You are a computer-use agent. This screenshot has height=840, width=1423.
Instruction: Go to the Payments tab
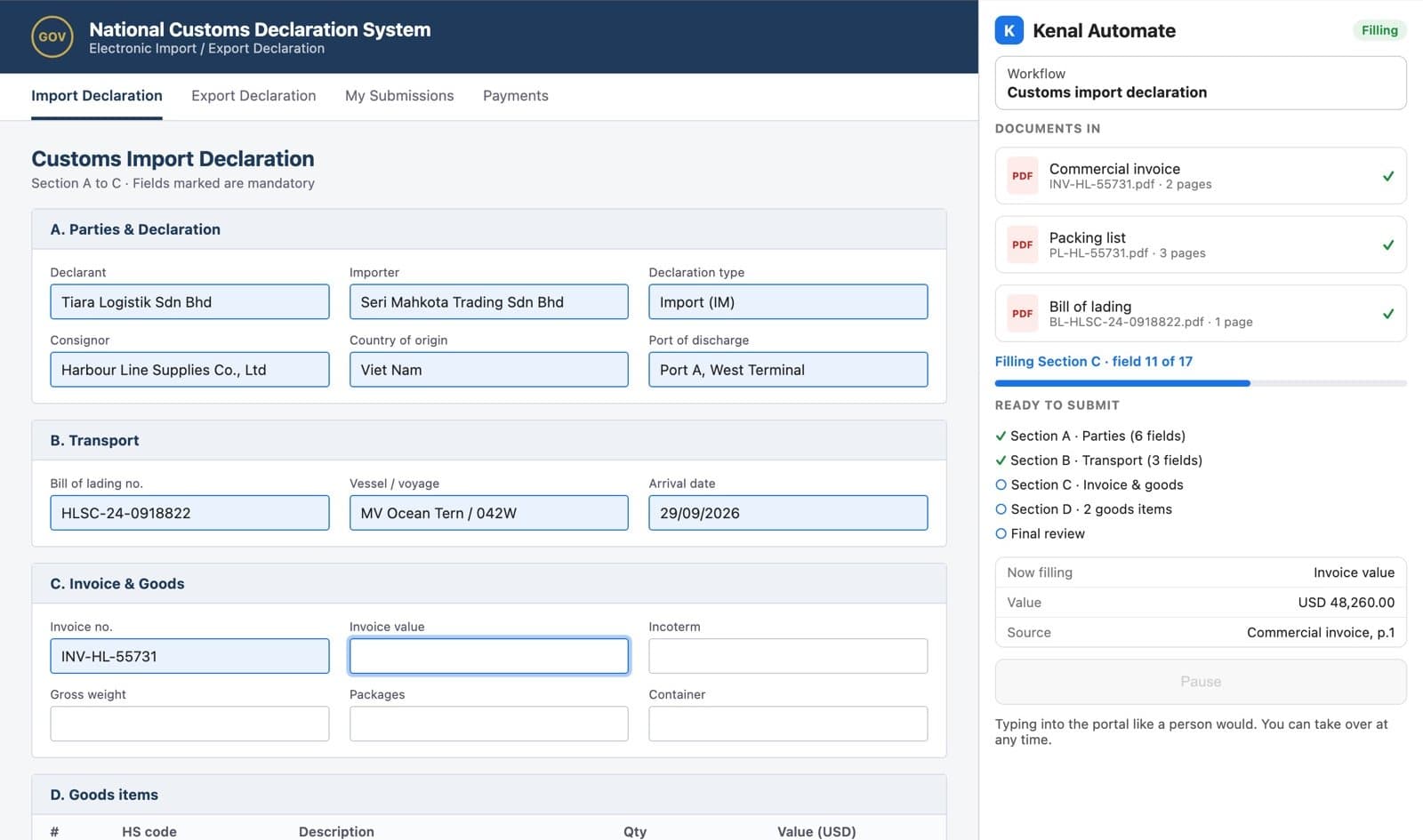point(516,96)
